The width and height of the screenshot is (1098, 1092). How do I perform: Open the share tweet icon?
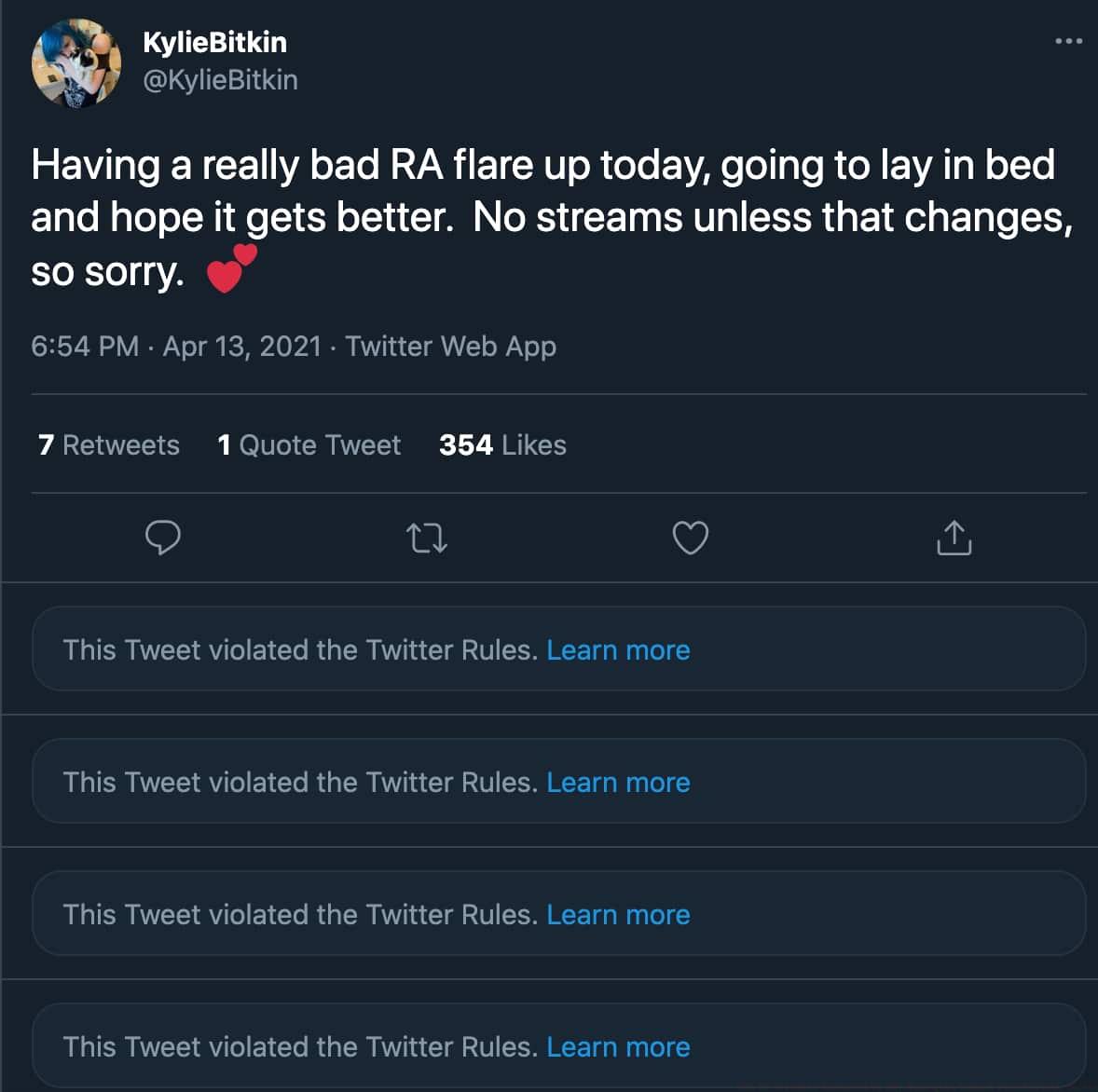coord(954,538)
